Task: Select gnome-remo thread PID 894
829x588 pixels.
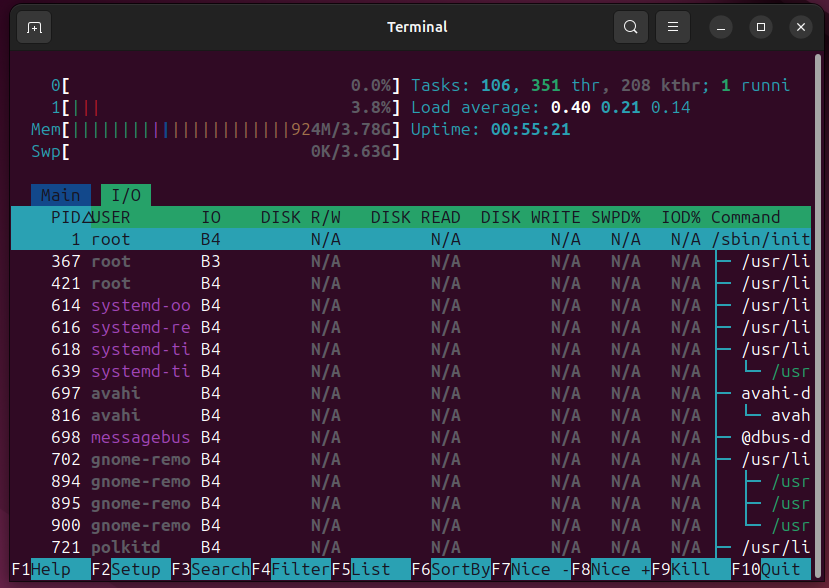Action: [411, 481]
